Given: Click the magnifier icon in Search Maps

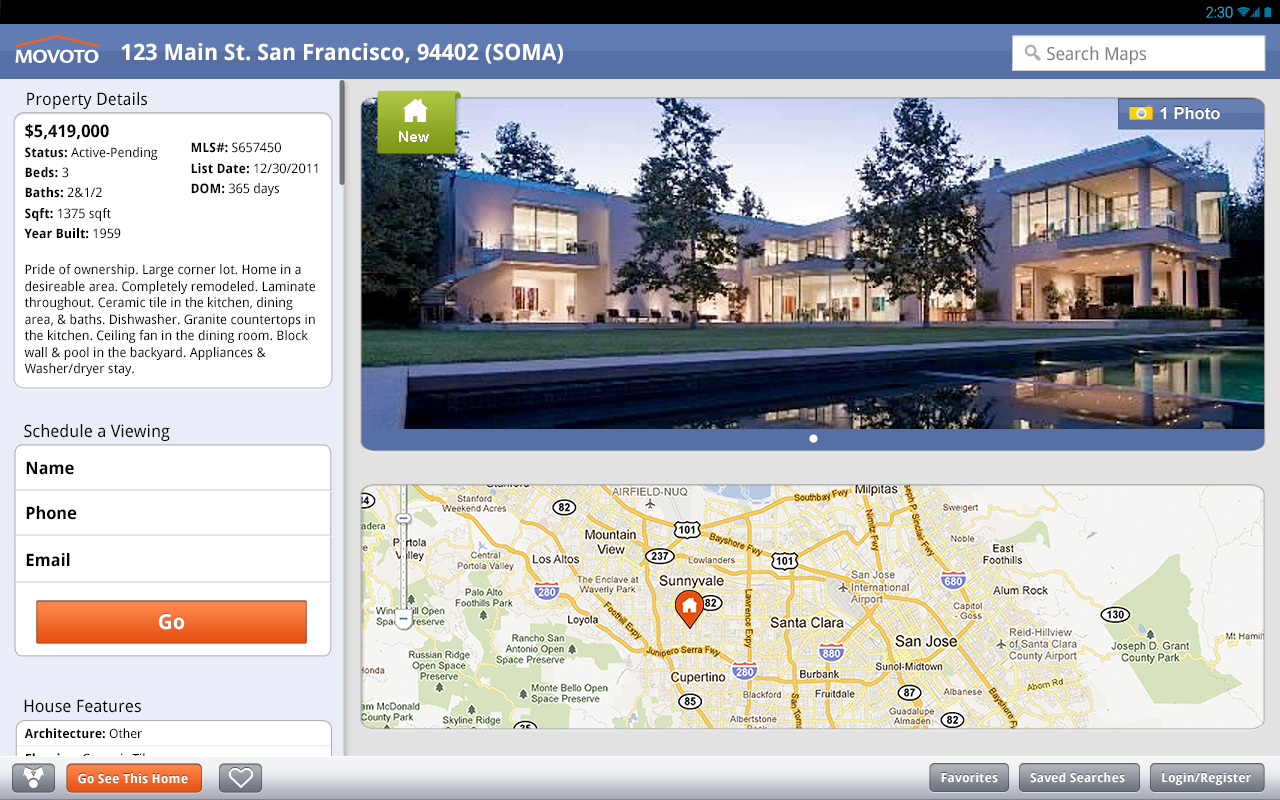Looking at the screenshot, I should pos(1031,53).
